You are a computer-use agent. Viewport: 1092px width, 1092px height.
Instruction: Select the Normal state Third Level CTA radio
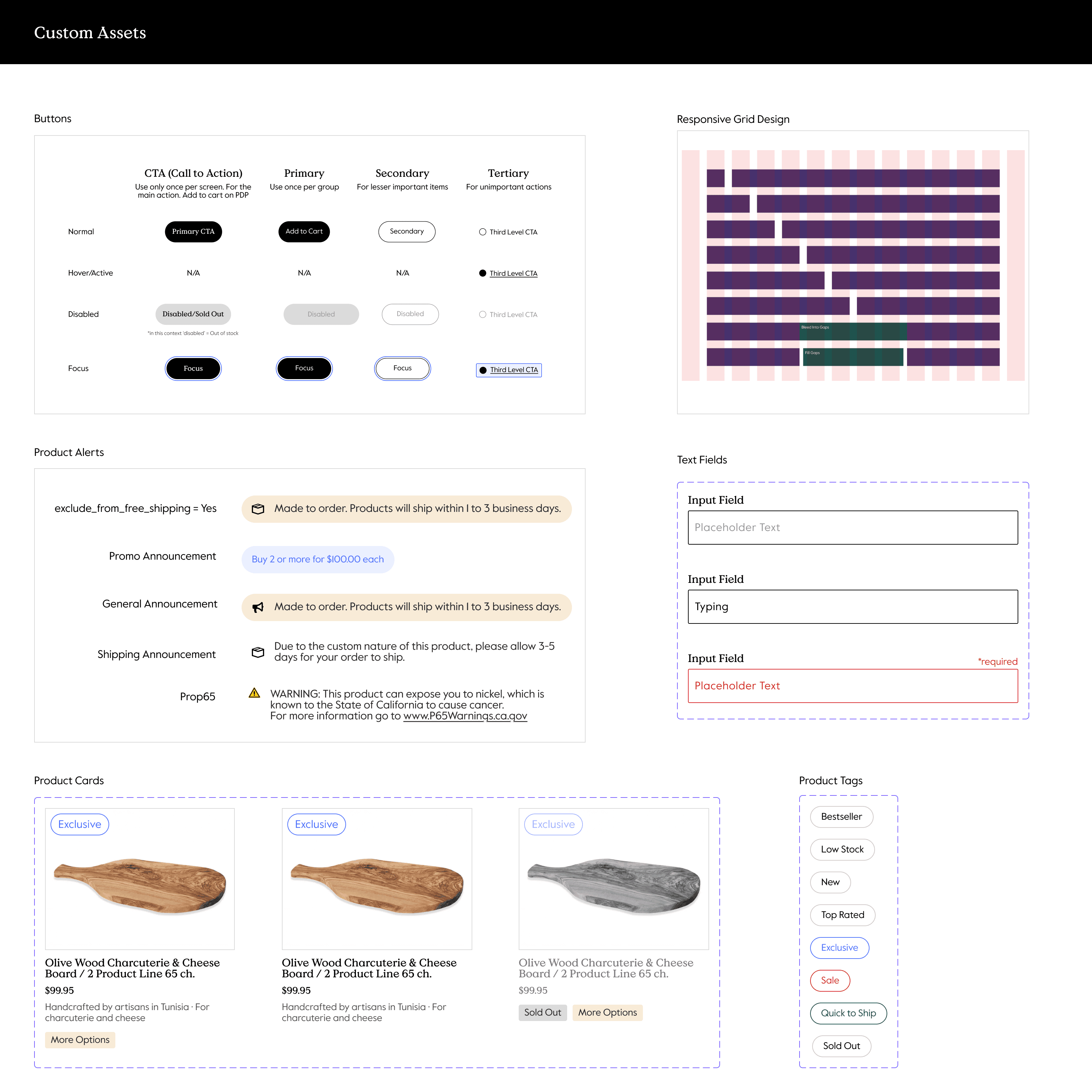(x=483, y=232)
